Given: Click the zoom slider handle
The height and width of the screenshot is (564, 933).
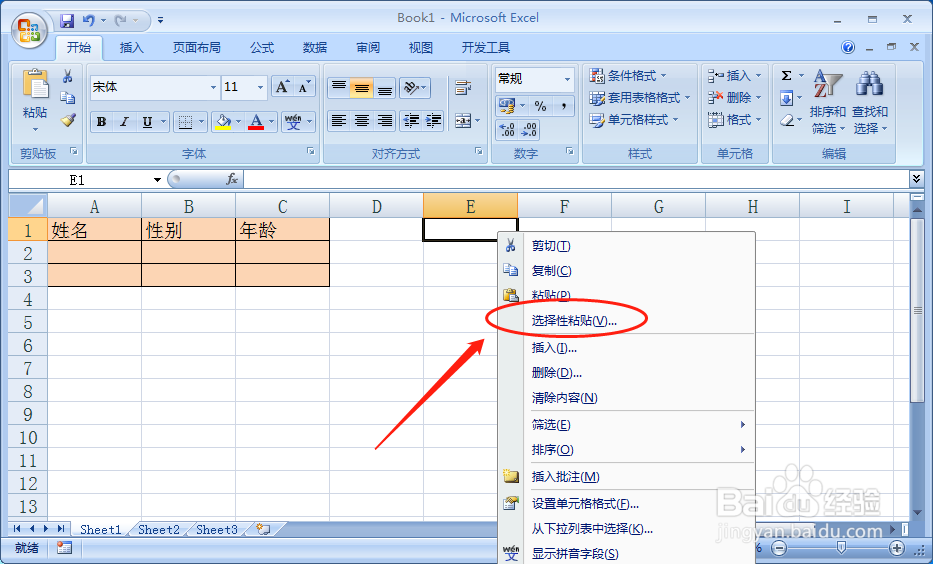Looking at the screenshot, I should point(841,548).
